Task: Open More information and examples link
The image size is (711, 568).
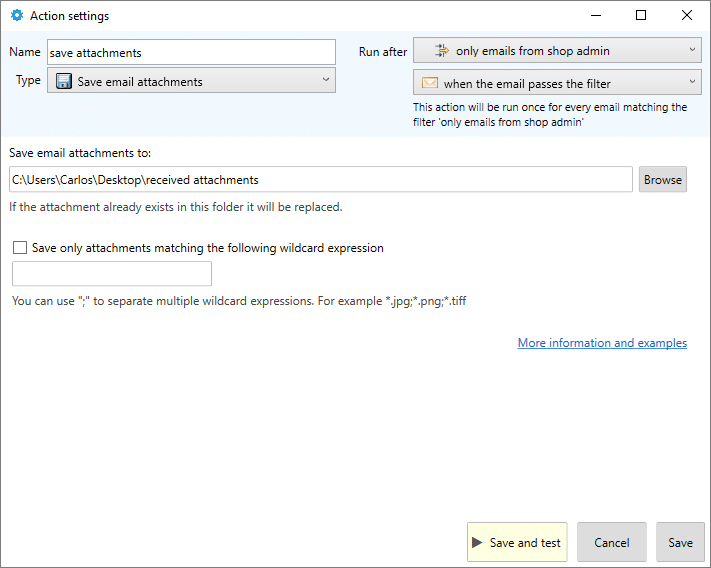Action: (x=602, y=343)
